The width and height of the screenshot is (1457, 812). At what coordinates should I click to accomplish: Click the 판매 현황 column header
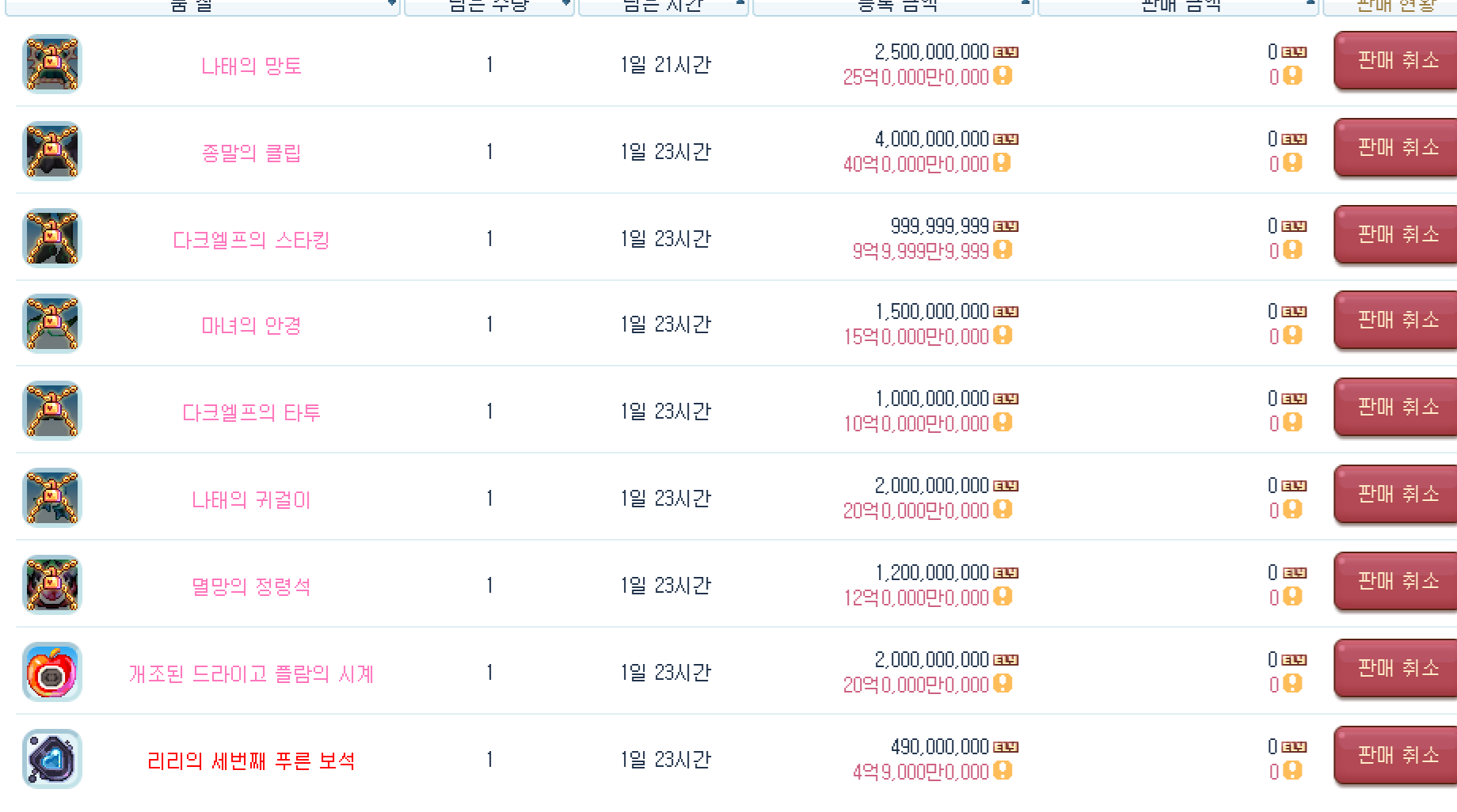[1395, 5]
